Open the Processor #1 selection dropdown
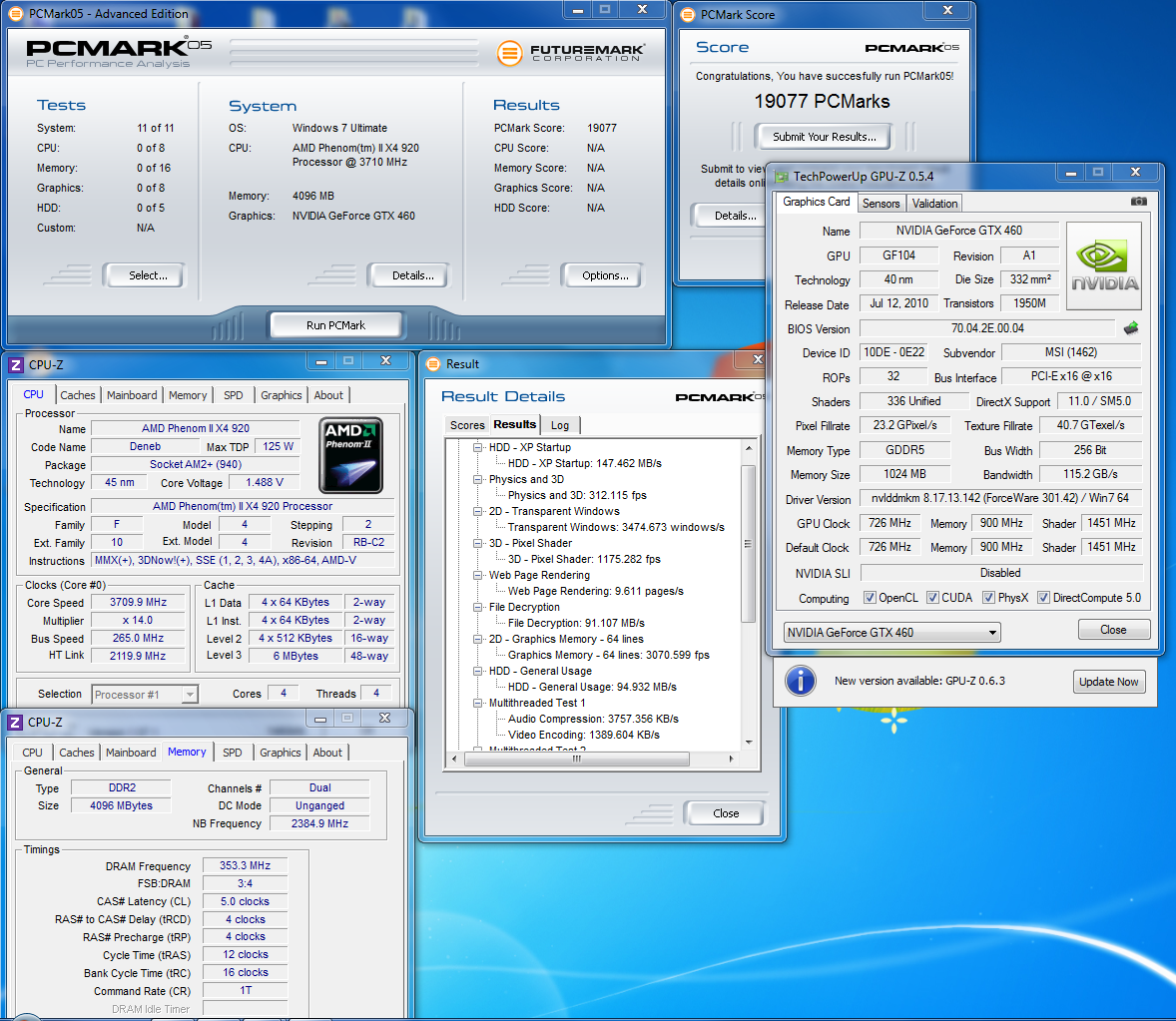Image resolution: width=1176 pixels, height=1021 pixels. 145,695
